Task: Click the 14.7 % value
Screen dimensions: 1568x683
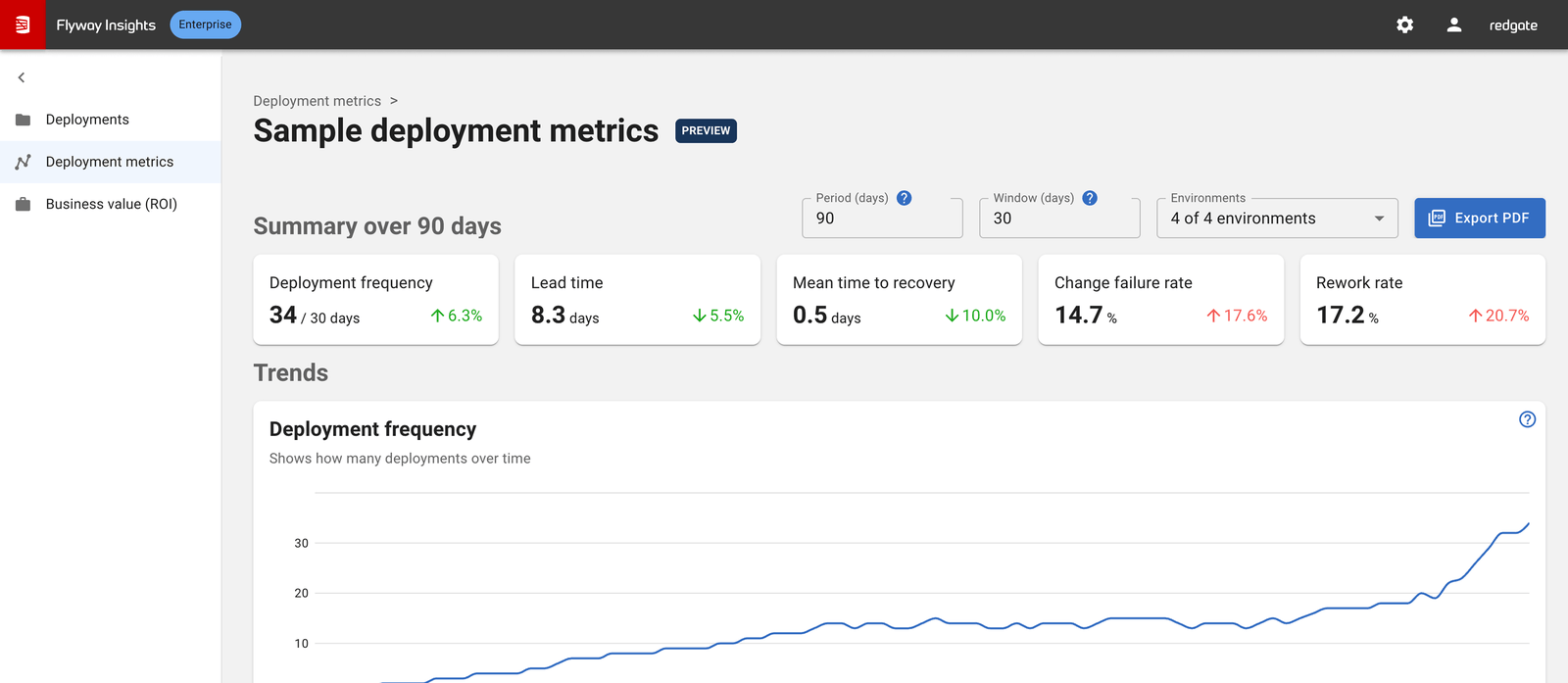Action: (1086, 316)
